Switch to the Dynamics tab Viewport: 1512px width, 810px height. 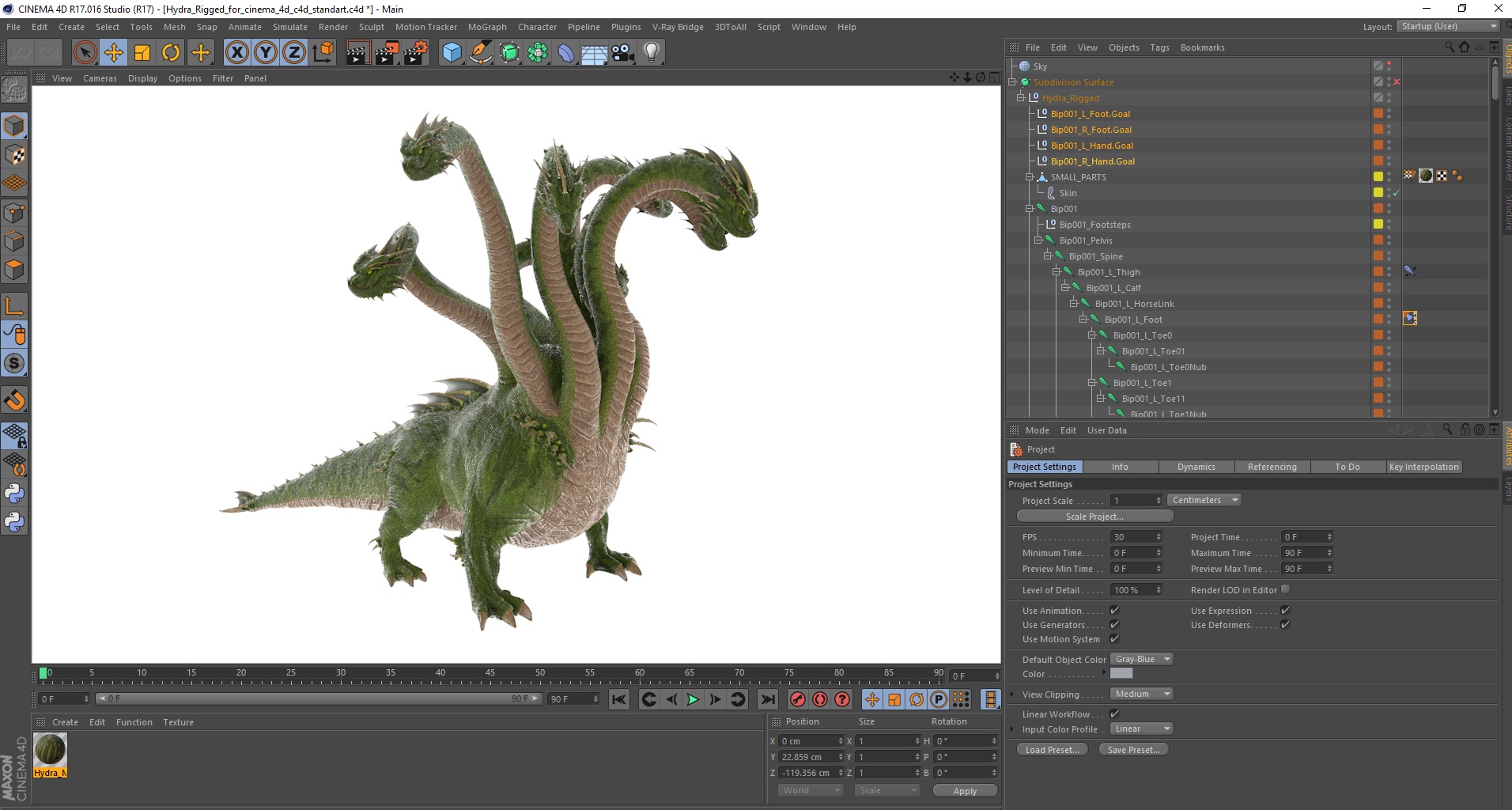click(1196, 467)
